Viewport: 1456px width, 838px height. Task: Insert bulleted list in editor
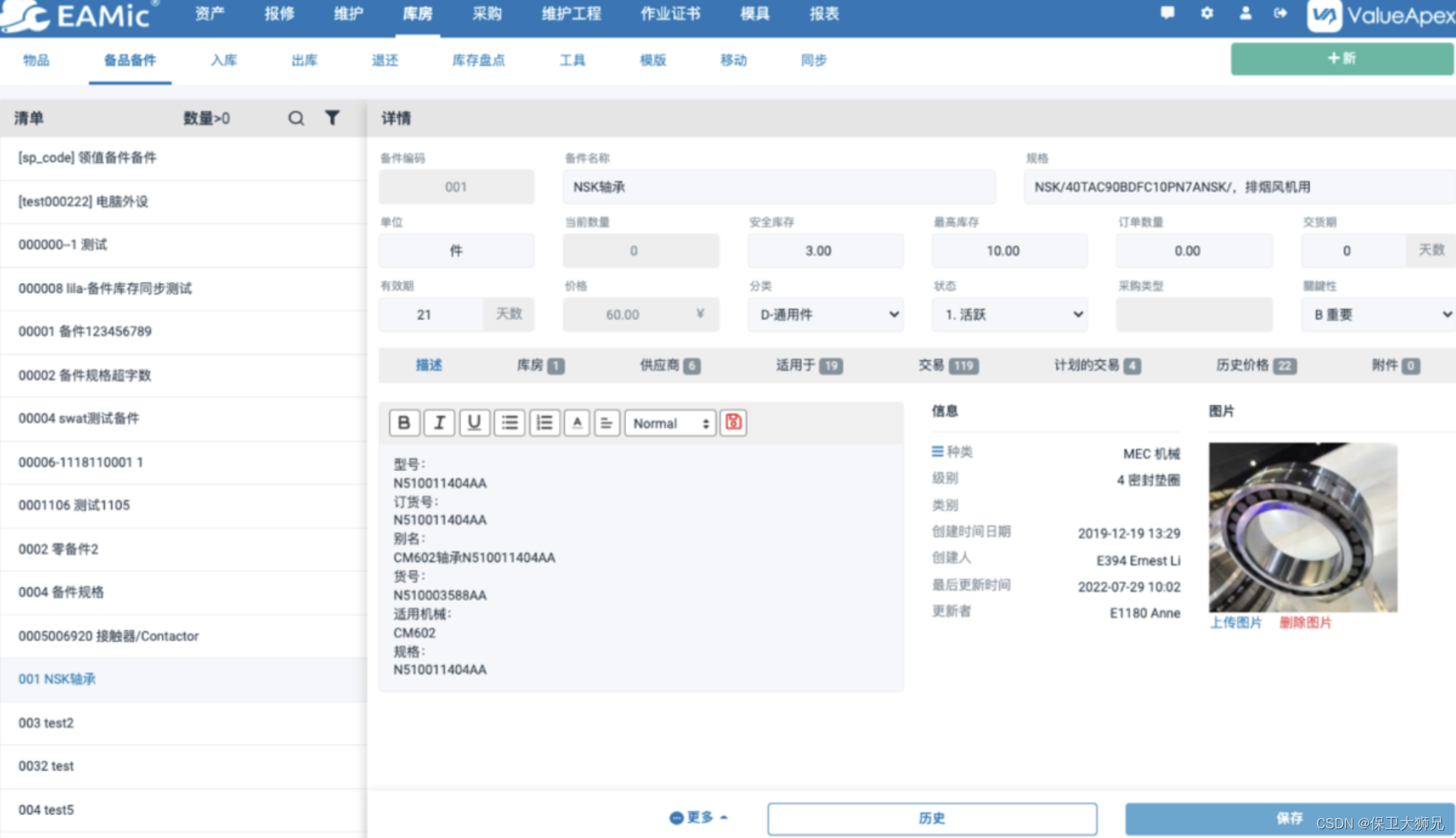tap(510, 423)
